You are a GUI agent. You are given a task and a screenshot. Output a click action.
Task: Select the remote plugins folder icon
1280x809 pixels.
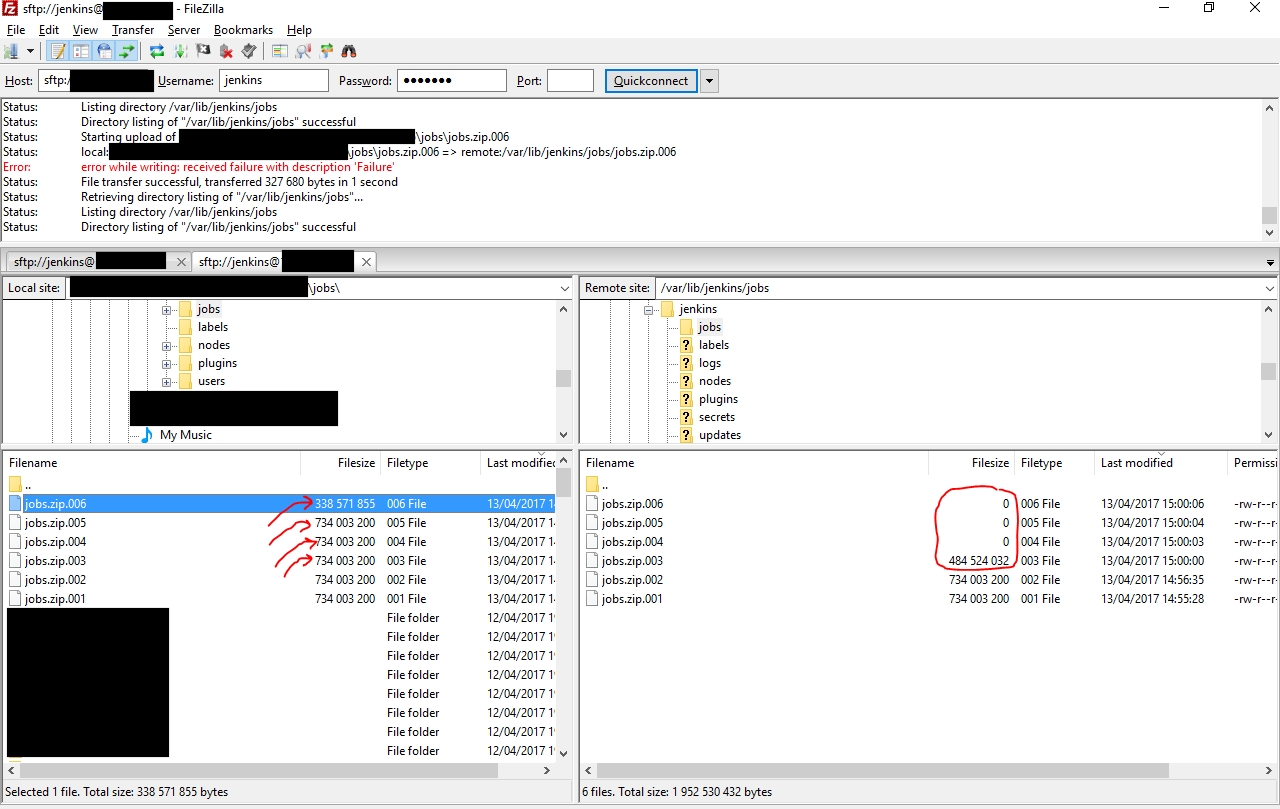pyautogui.click(x=686, y=399)
